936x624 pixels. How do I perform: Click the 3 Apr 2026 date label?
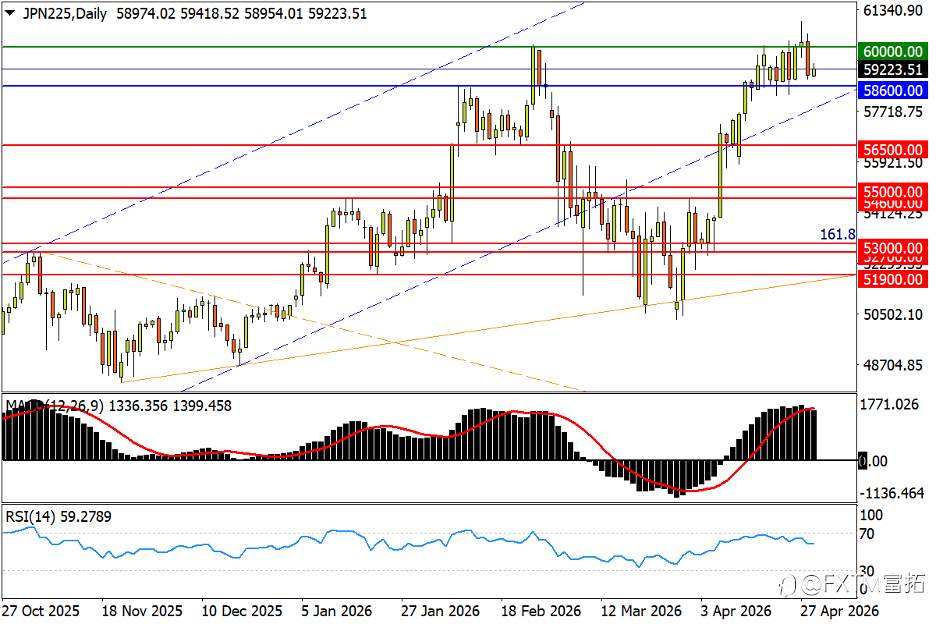tap(736, 611)
